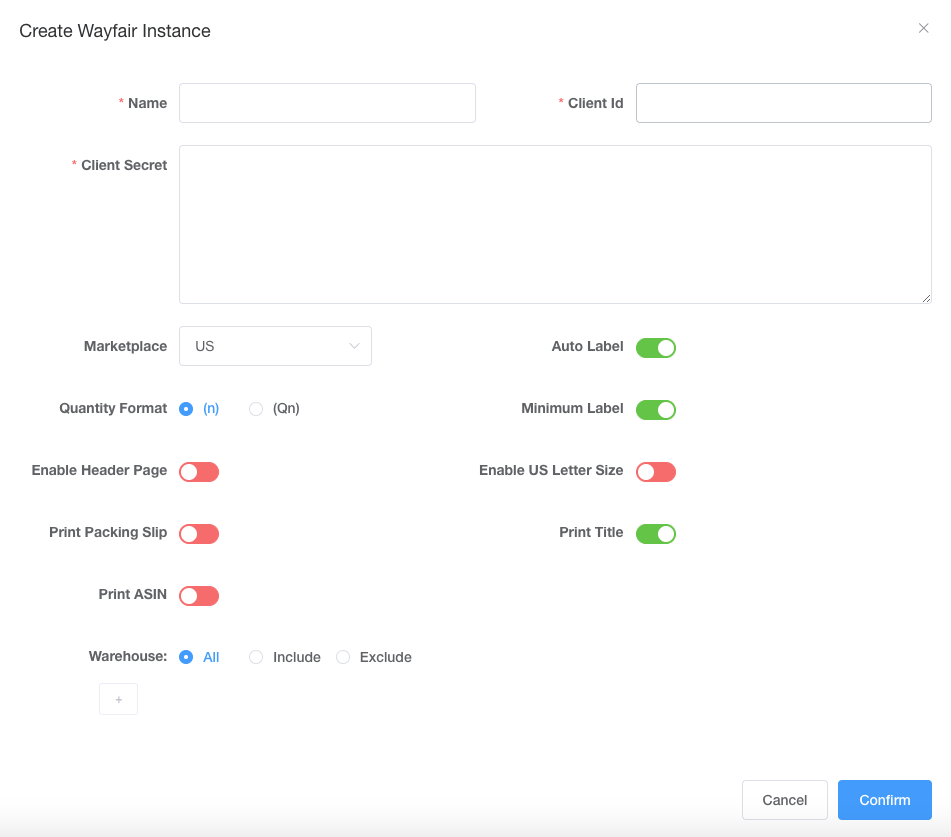Enable the Header Page toggle

coord(199,472)
